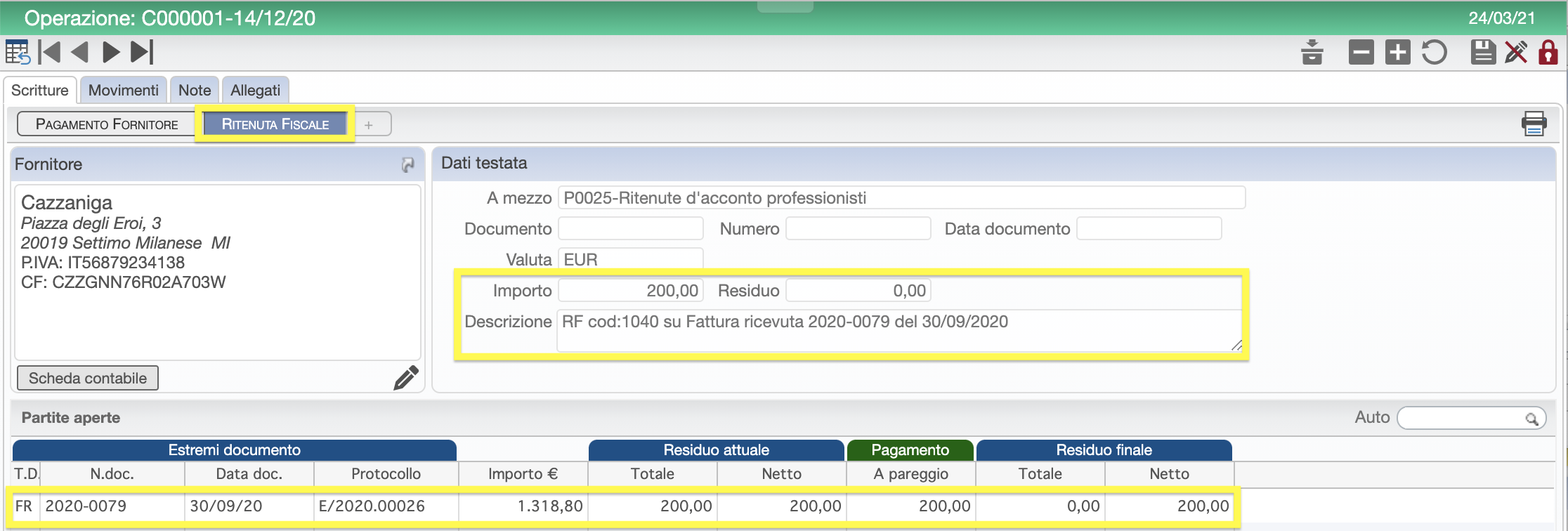Click the Residuo finale group header

[x=1104, y=450]
